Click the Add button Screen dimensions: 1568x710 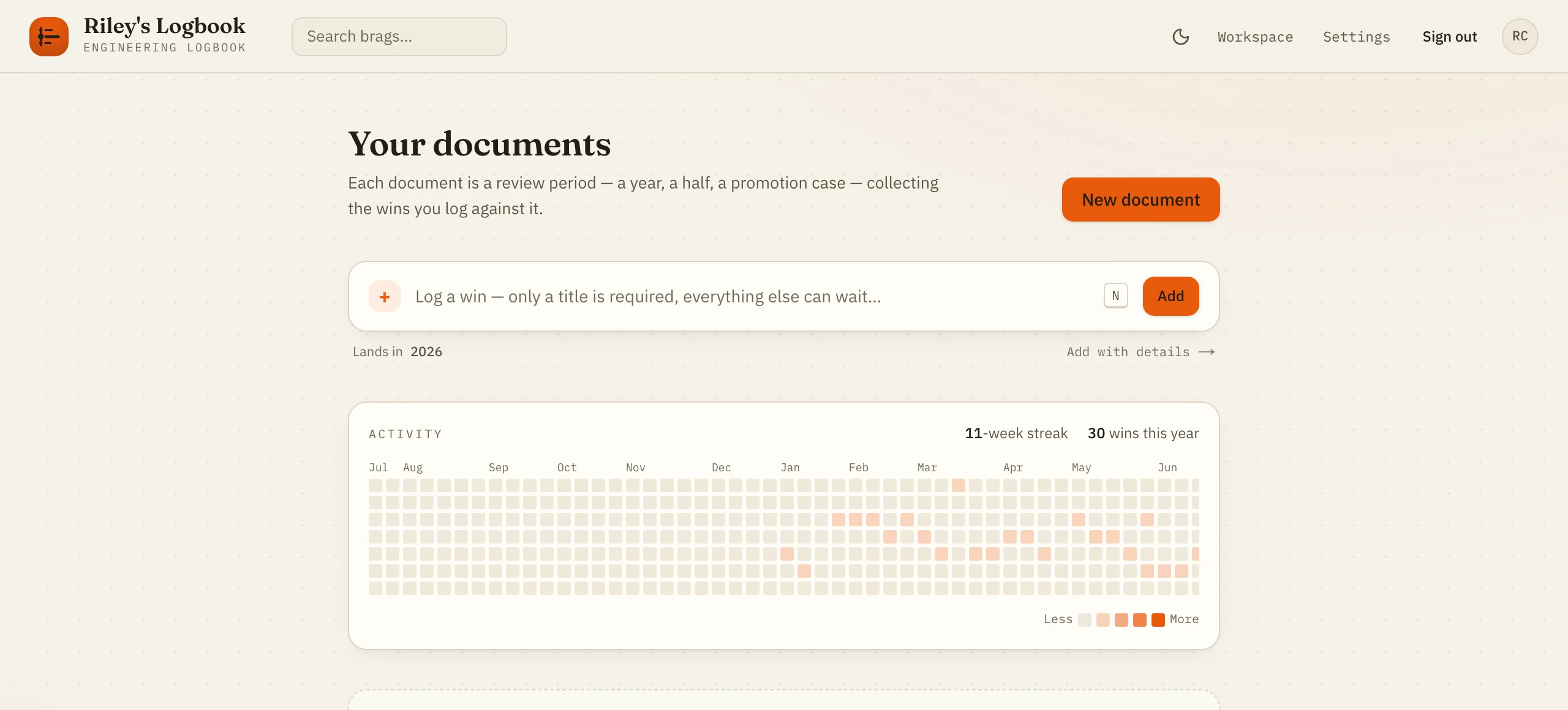[1170, 296]
